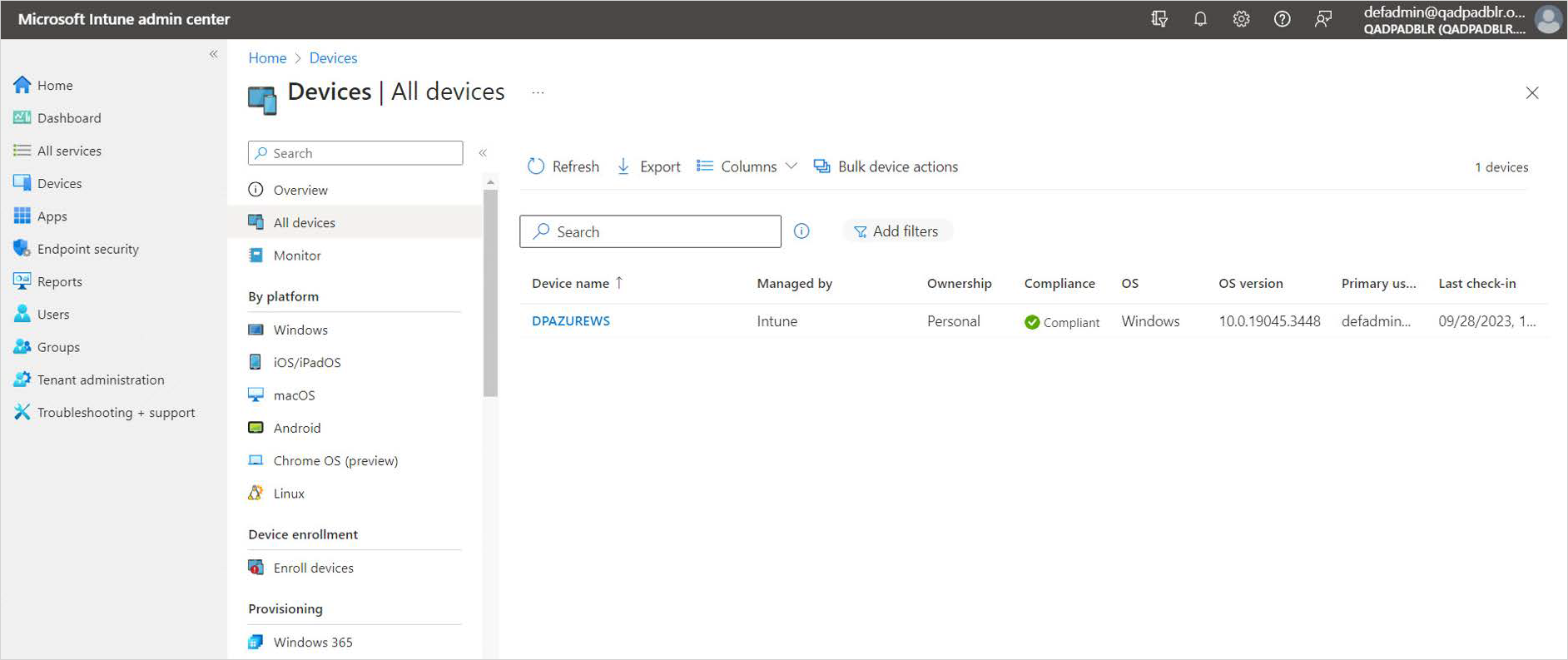Open the settings gear in header

[1241, 19]
